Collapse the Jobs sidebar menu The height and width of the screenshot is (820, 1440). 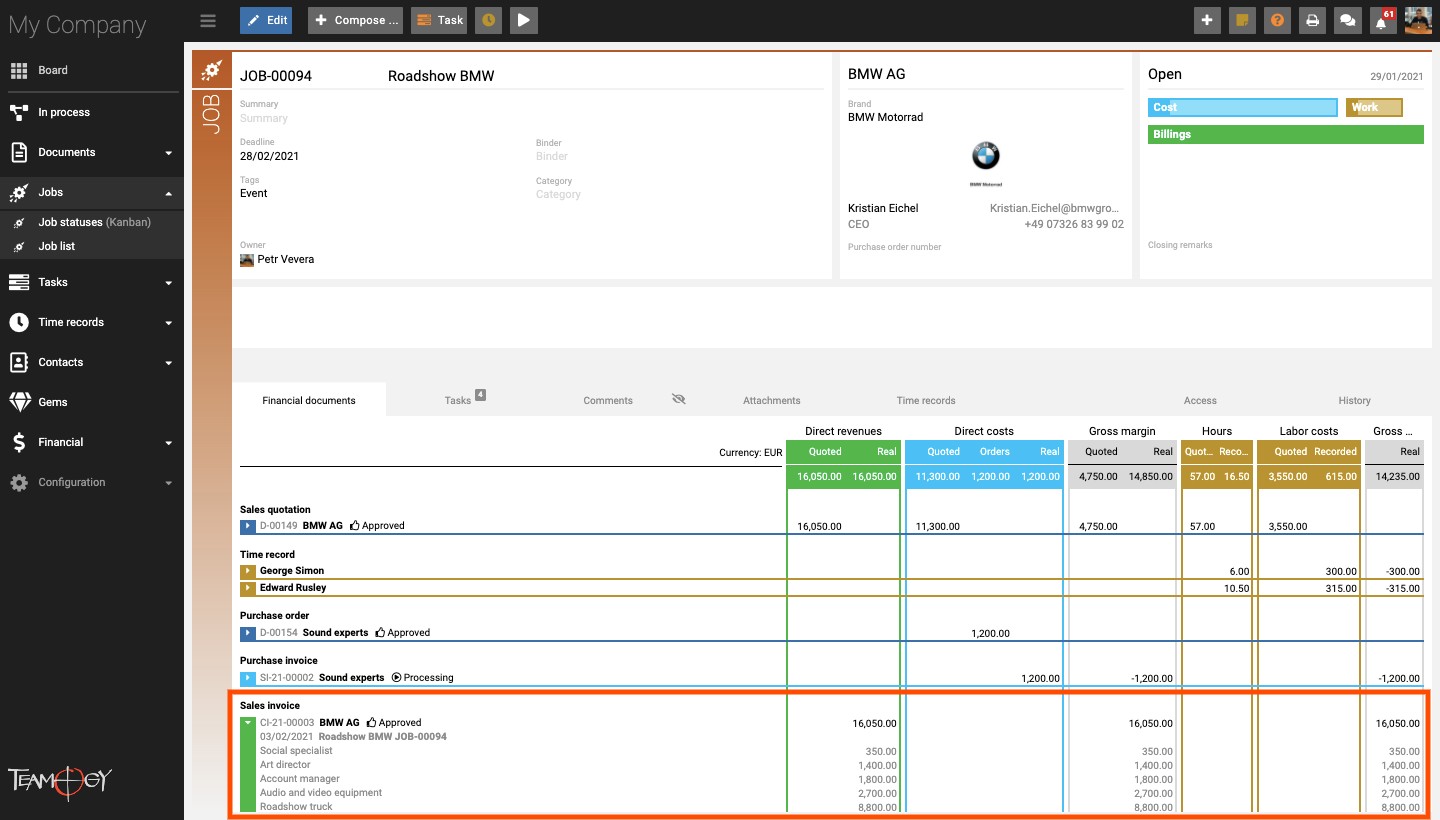point(92,192)
